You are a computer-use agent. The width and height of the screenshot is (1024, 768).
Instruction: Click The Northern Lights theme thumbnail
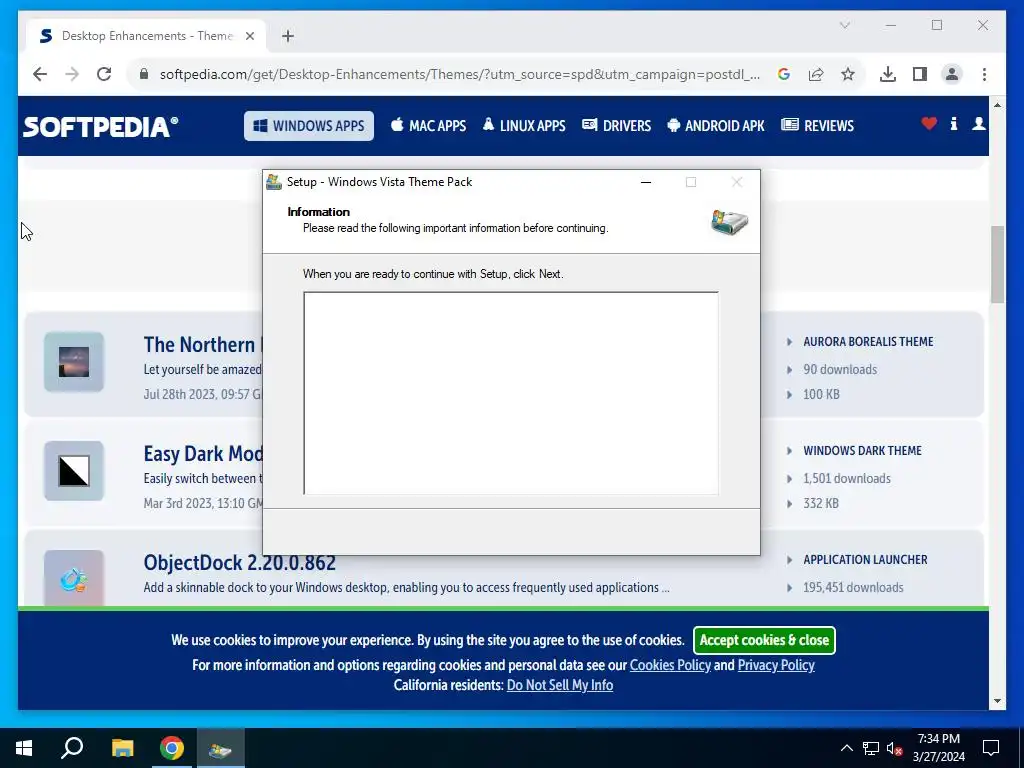74,362
